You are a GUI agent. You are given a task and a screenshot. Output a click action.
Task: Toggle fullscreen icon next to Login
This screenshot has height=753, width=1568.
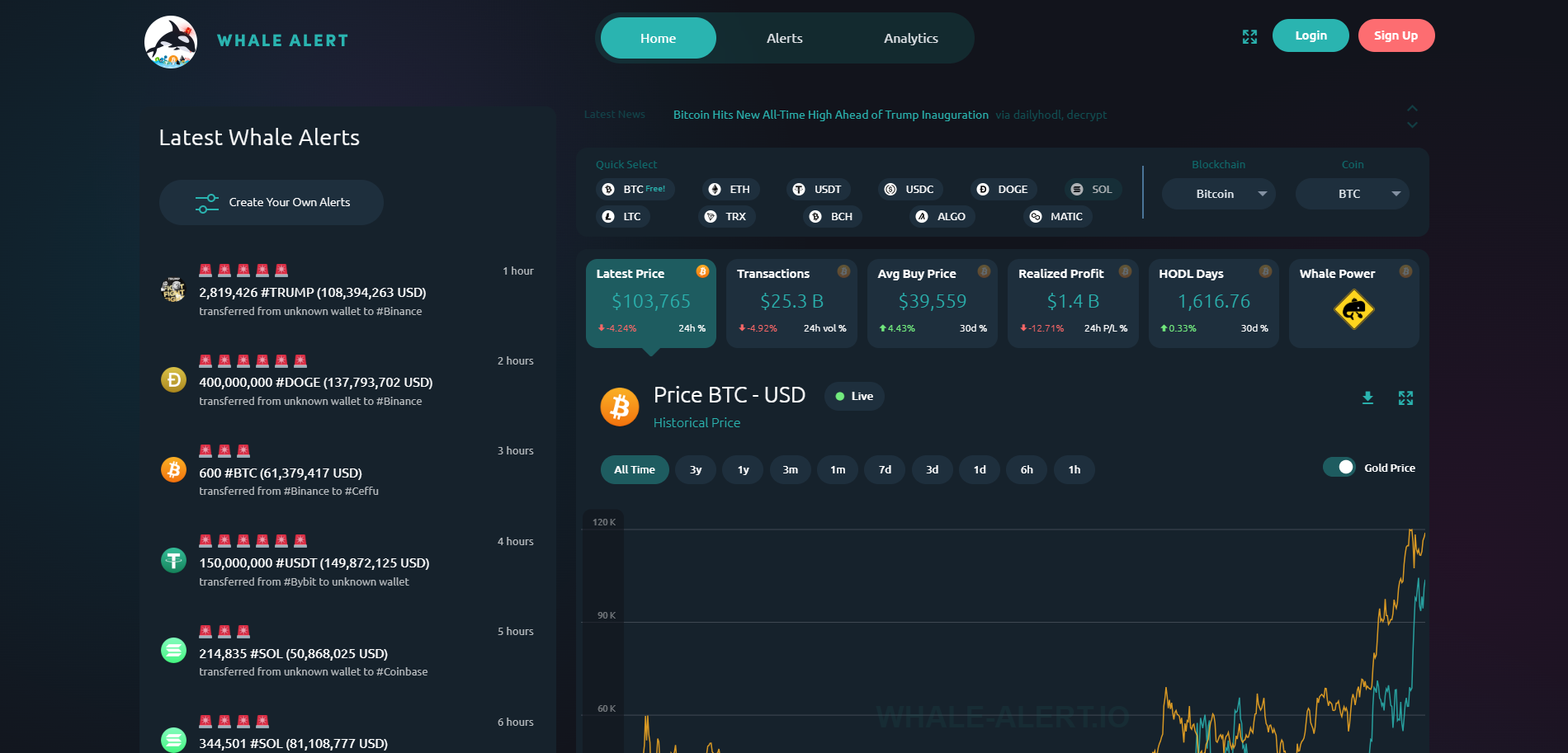point(1249,37)
